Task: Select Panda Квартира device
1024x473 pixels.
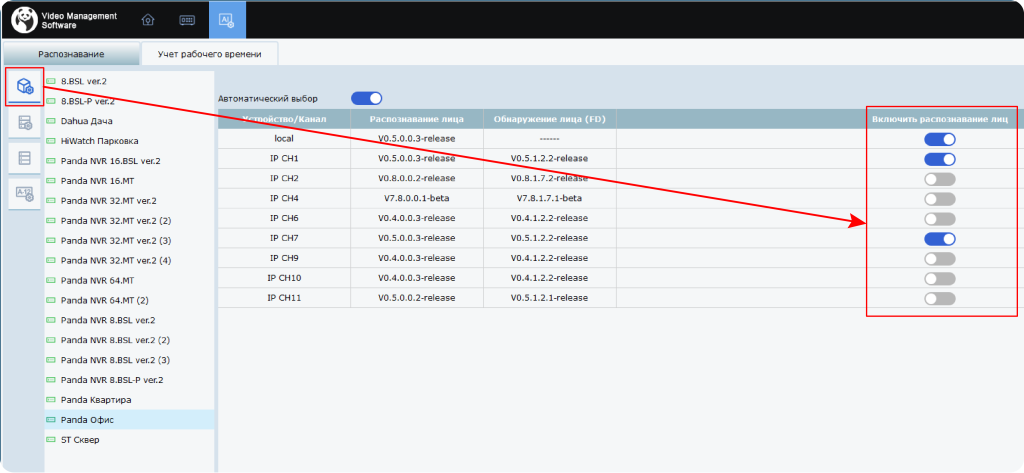Action: tap(95, 400)
